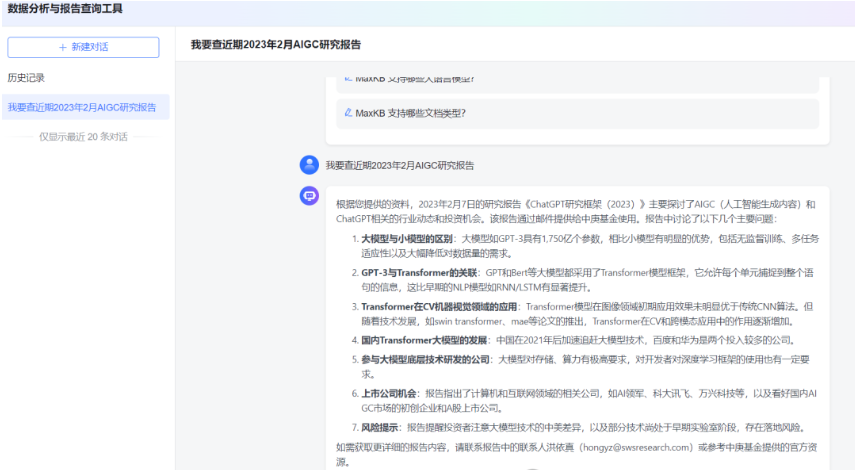Click the purple chatbot avatar icon

click(x=309, y=195)
